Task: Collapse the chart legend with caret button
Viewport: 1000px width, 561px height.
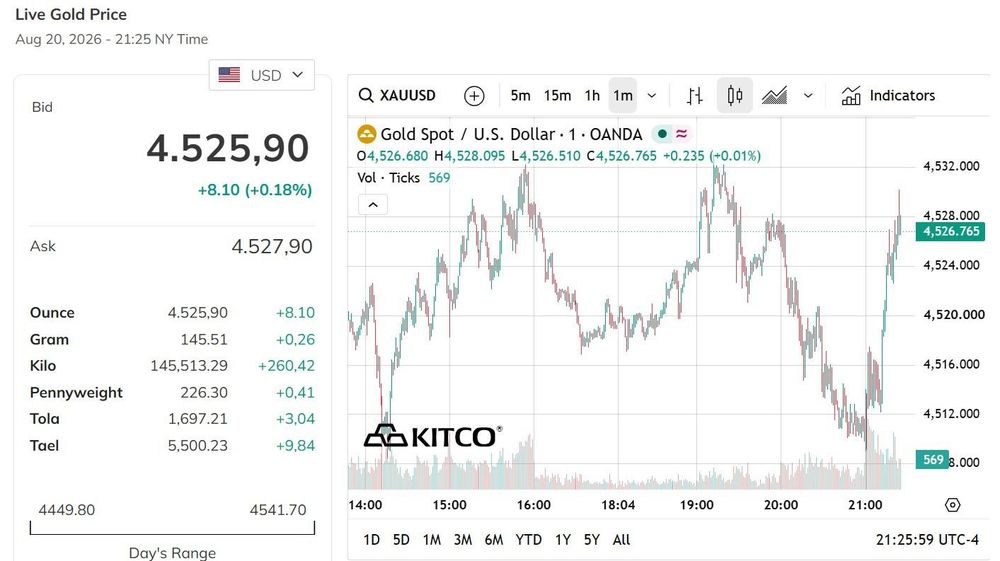Action: [373, 205]
